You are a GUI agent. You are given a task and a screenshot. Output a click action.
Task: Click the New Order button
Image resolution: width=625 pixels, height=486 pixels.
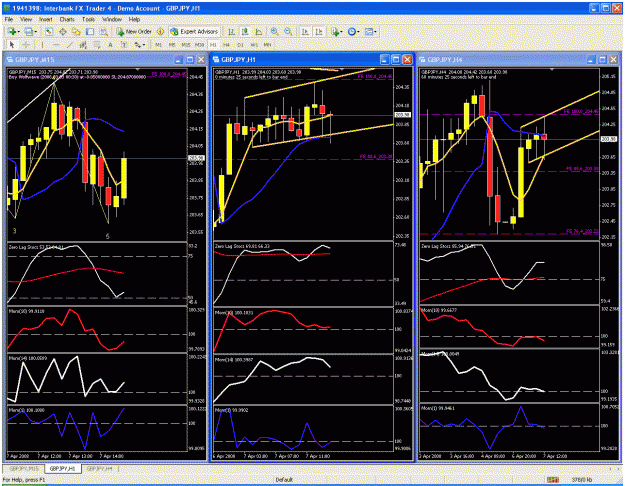[x=134, y=31]
